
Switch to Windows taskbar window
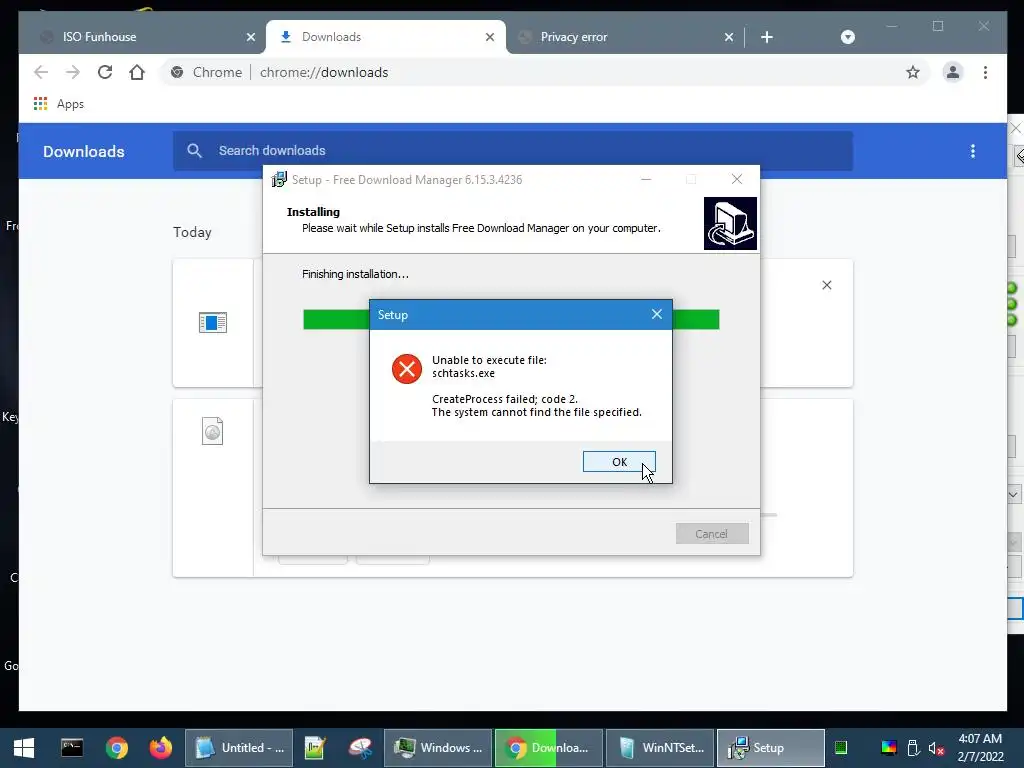(438, 748)
